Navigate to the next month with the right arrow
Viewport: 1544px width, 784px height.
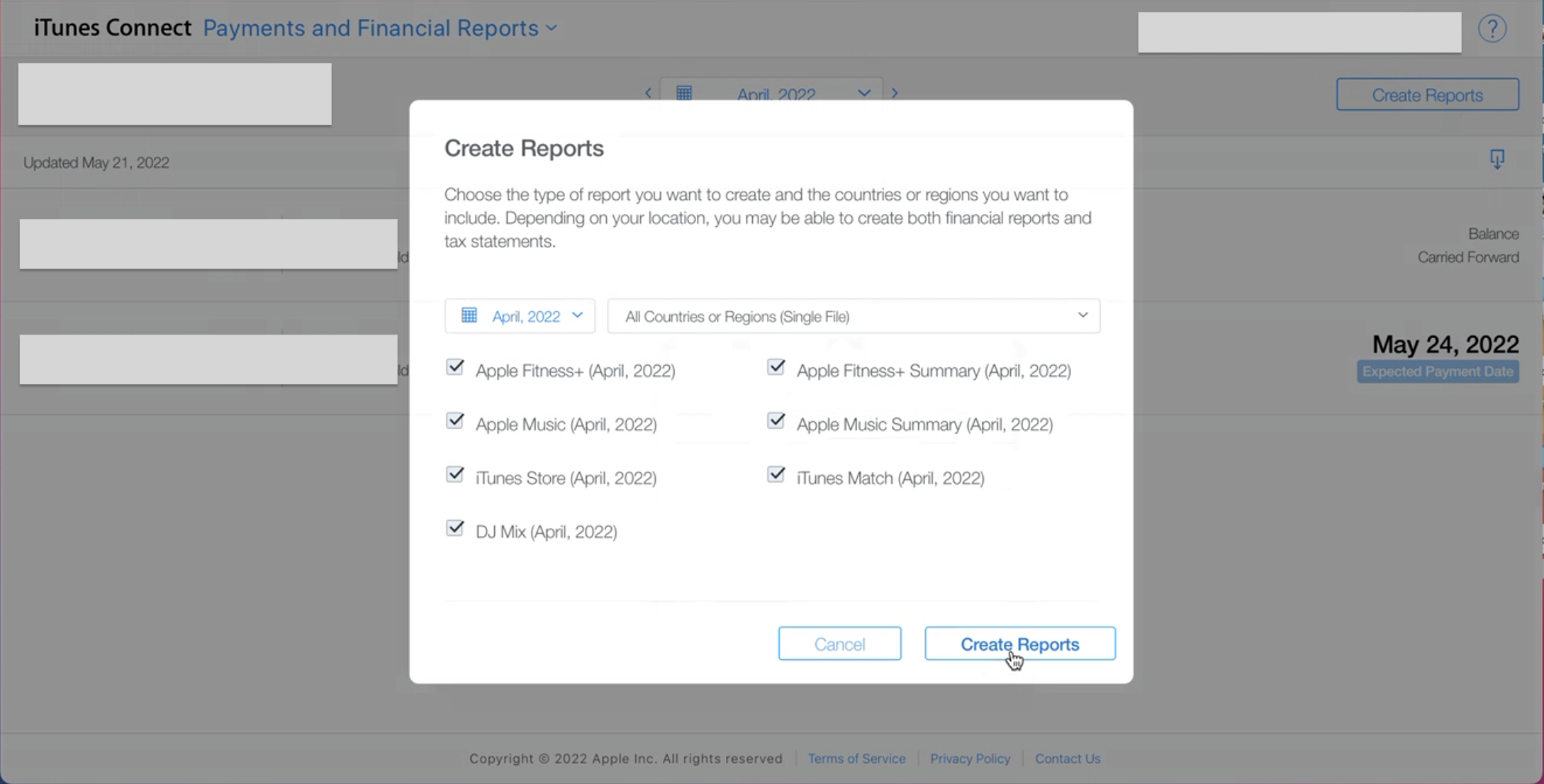tap(894, 93)
